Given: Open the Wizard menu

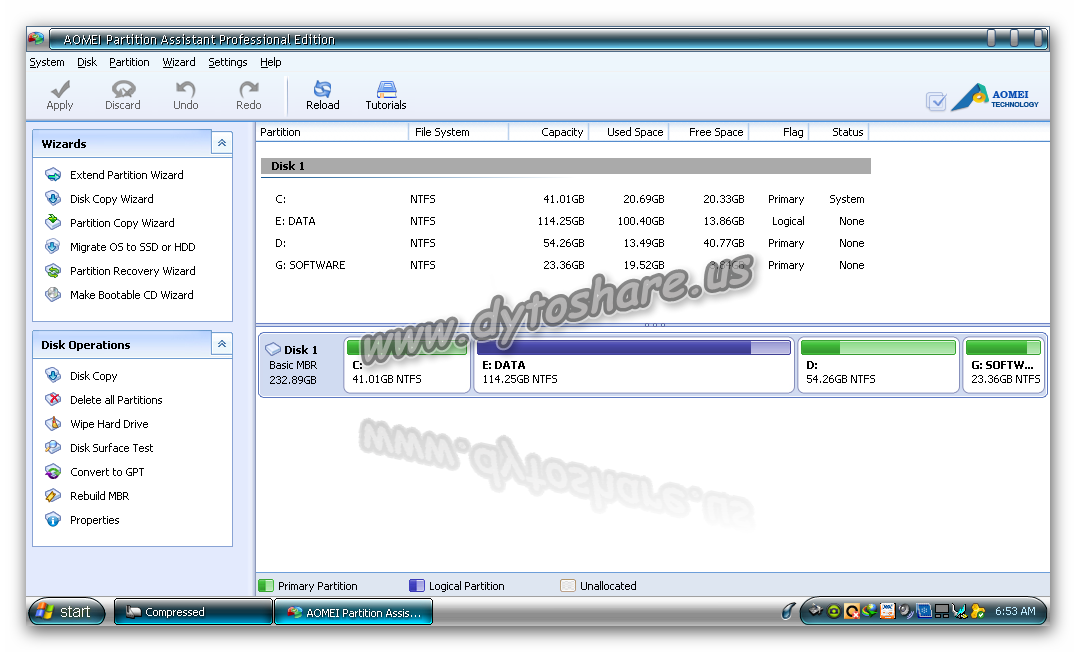Looking at the screenshot, I should pyautogui.click(x=179, y=62).
